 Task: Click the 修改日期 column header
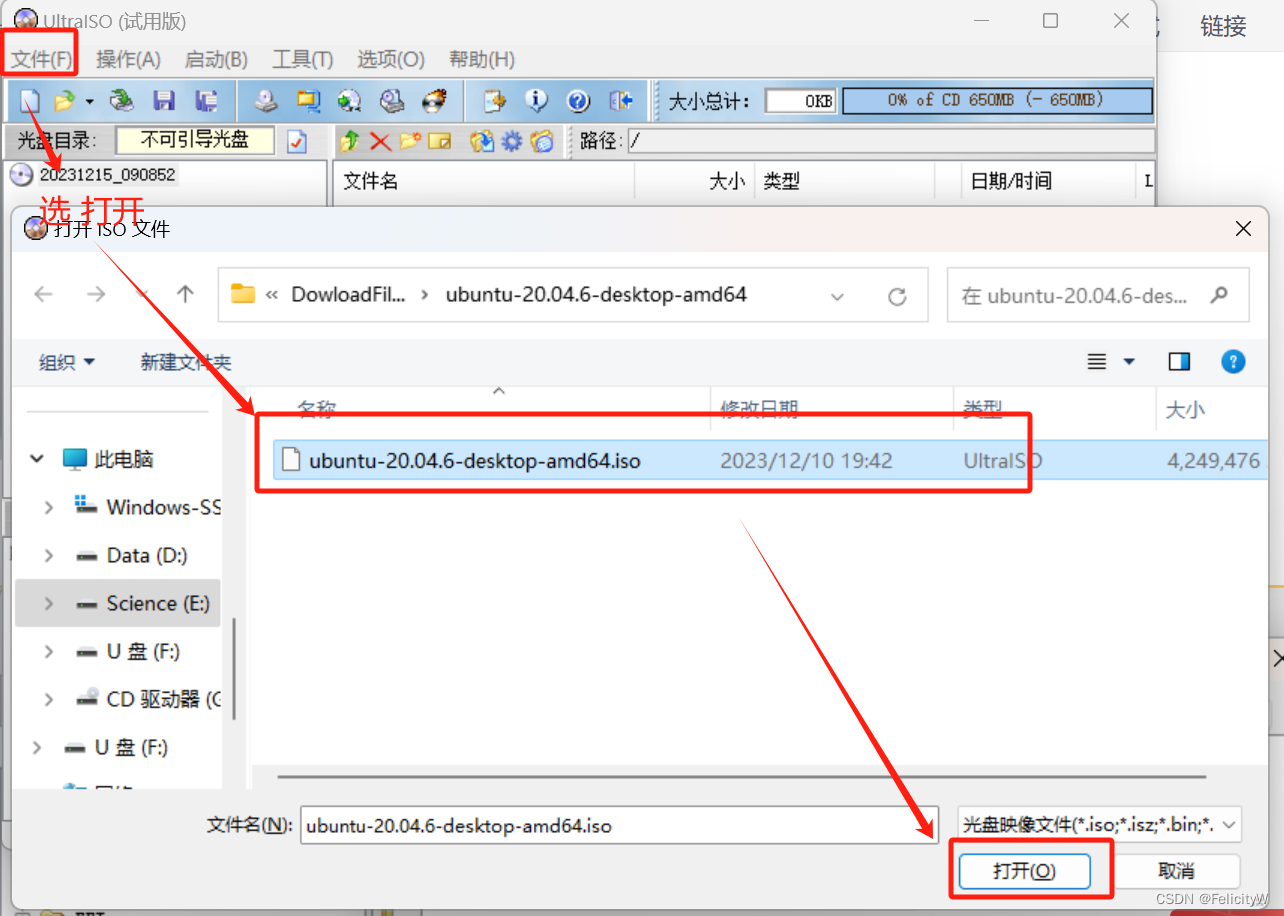click(x=760, y=409)
